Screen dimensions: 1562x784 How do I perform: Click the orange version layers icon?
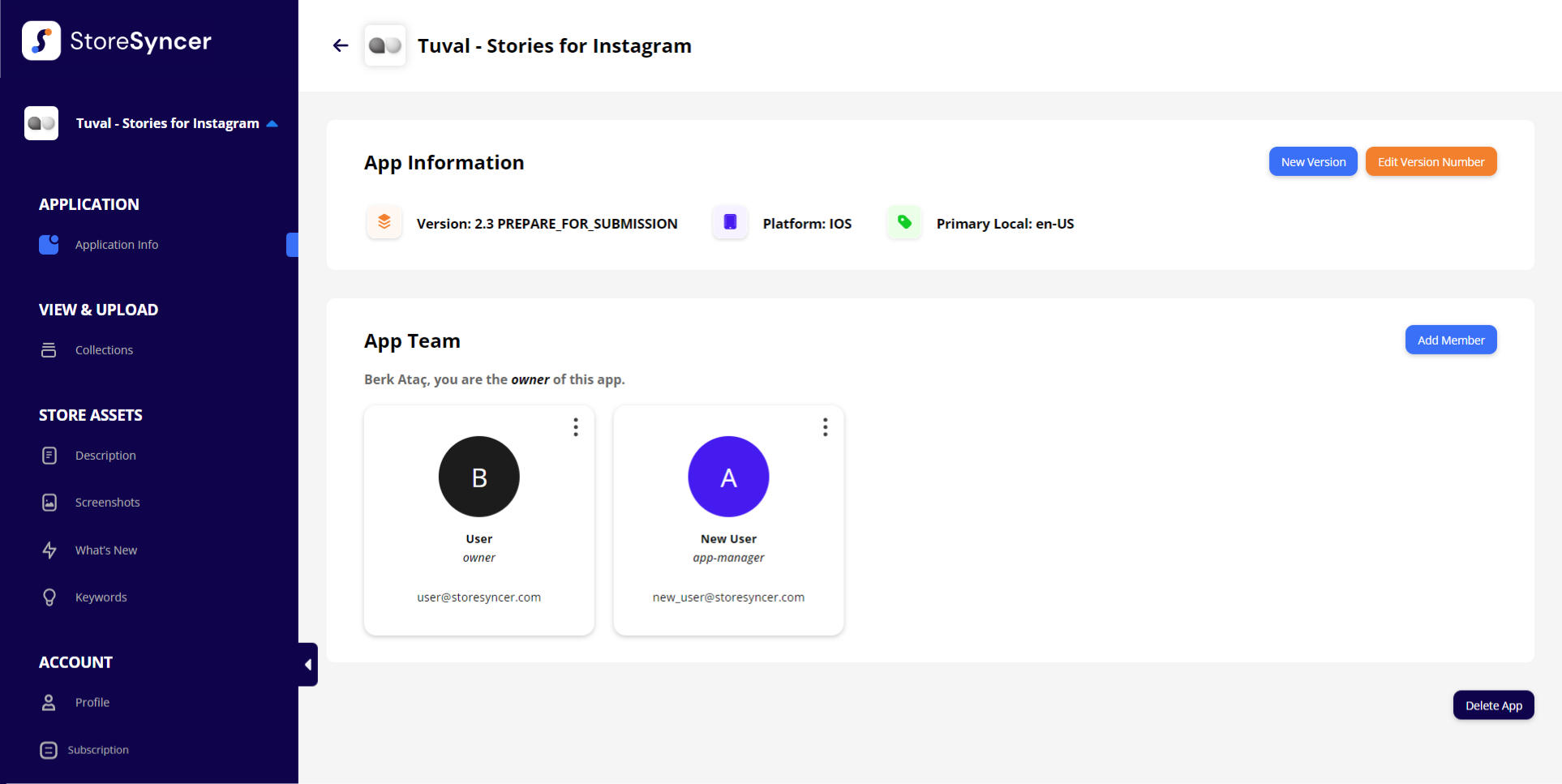(384, 222)
